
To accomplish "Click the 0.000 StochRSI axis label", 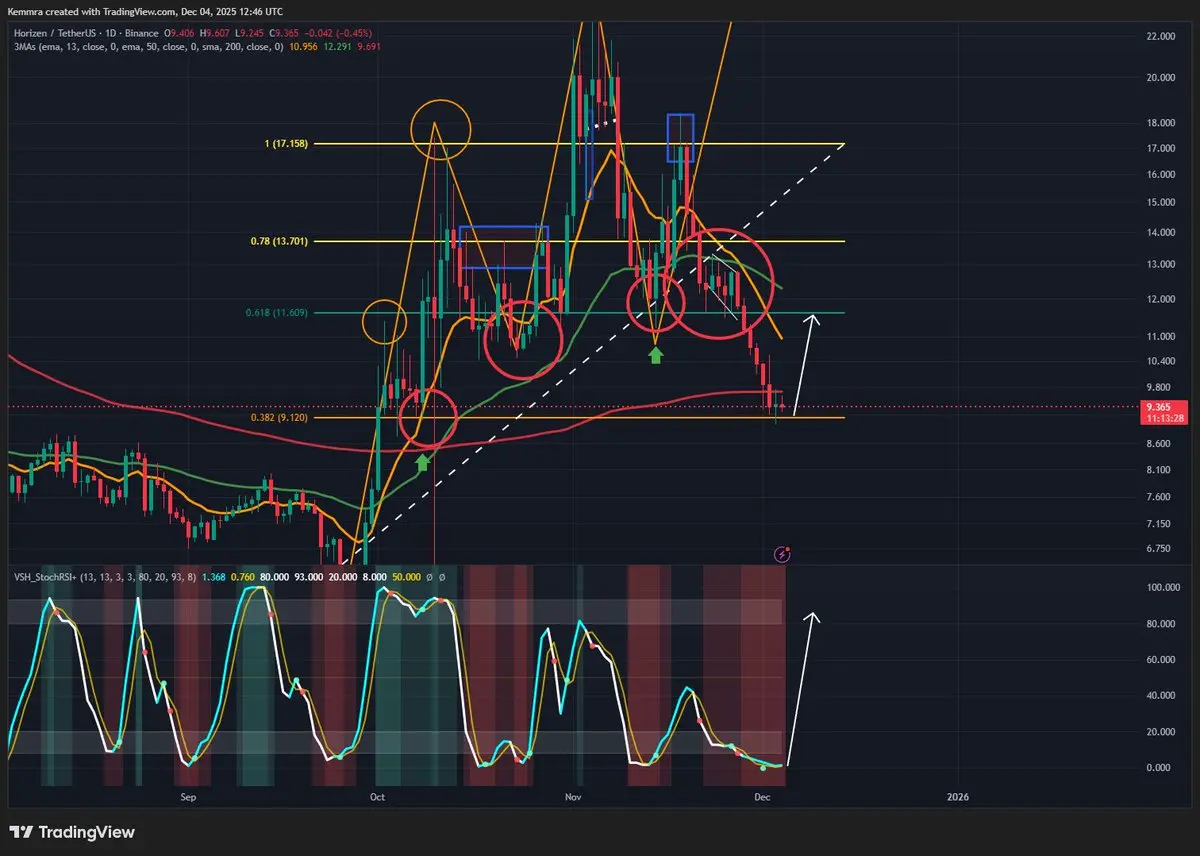I will pyautogui.click(x=1159, y=768).
